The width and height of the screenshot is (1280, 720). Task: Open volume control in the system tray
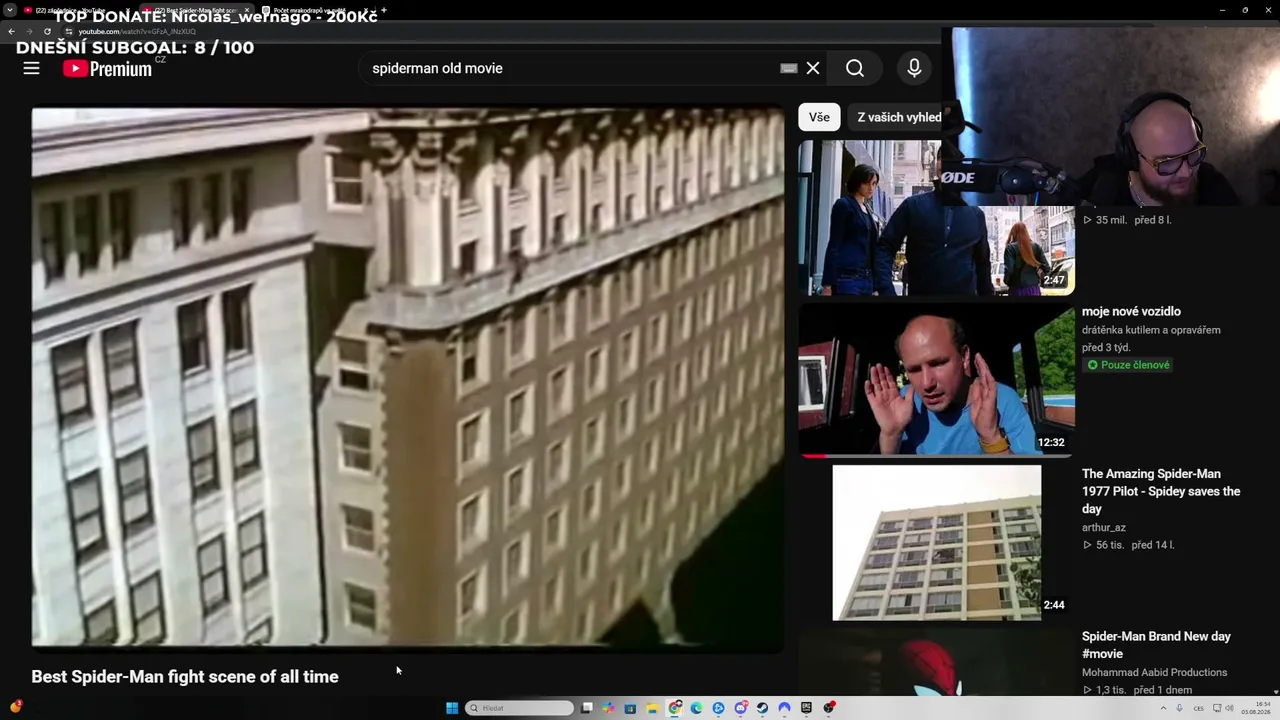click(x=1229, y=708)
